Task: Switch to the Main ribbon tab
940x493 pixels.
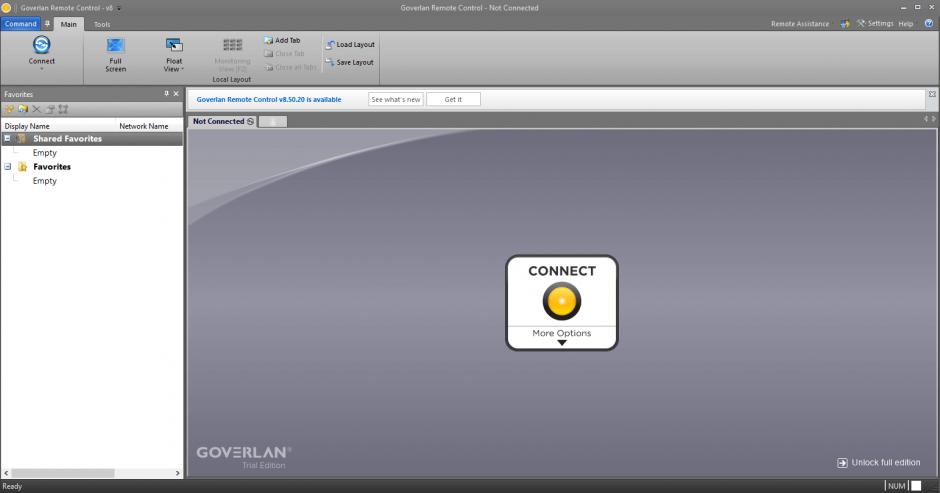Action: pos(68,25)
